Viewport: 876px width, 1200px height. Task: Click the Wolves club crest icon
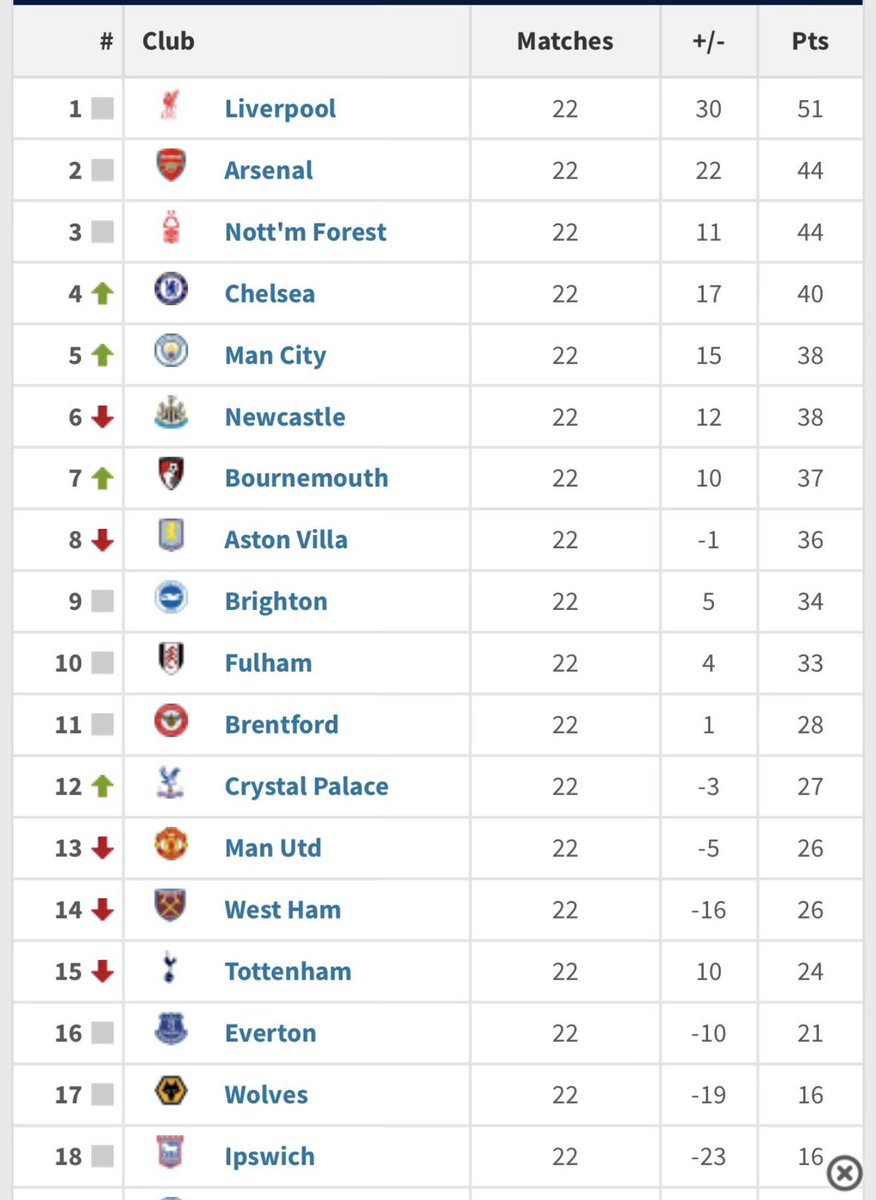pyautogui.click(x=171, y=1093)
